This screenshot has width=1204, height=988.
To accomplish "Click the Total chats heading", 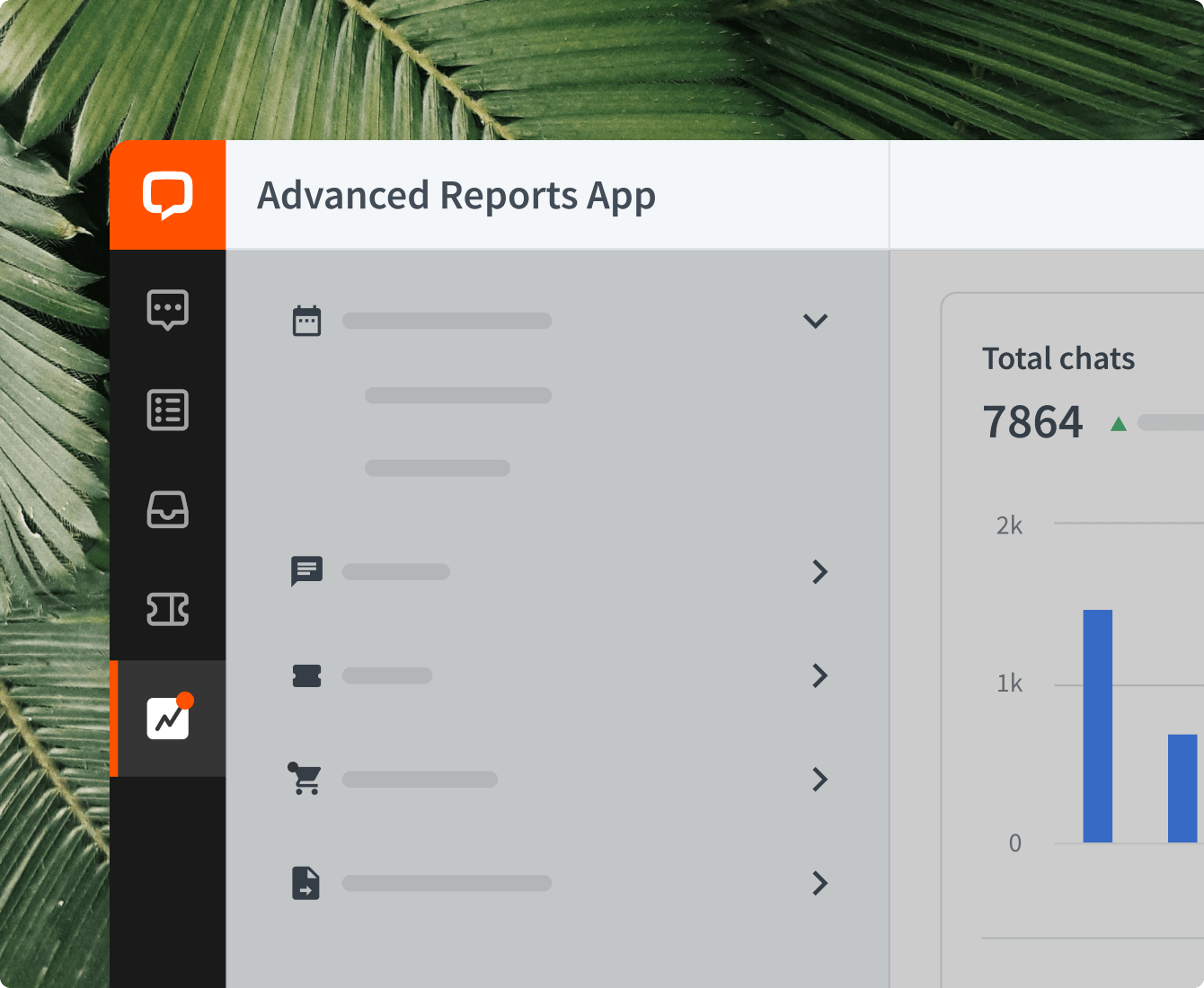I will pos(1058,358).
